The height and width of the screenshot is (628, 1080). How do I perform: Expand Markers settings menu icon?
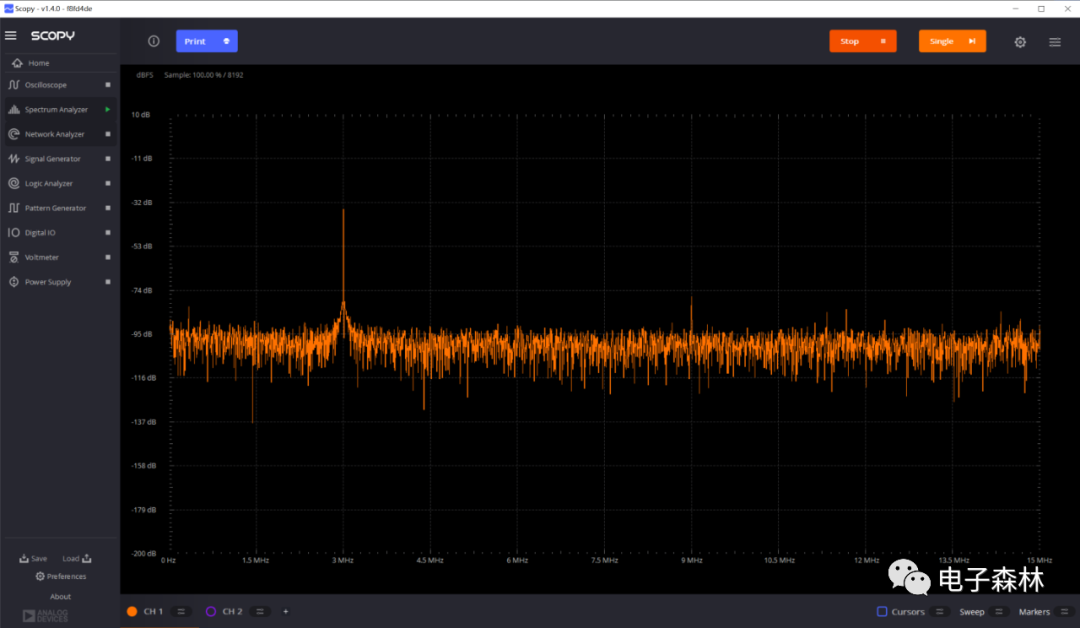[x=1064, y=611]
